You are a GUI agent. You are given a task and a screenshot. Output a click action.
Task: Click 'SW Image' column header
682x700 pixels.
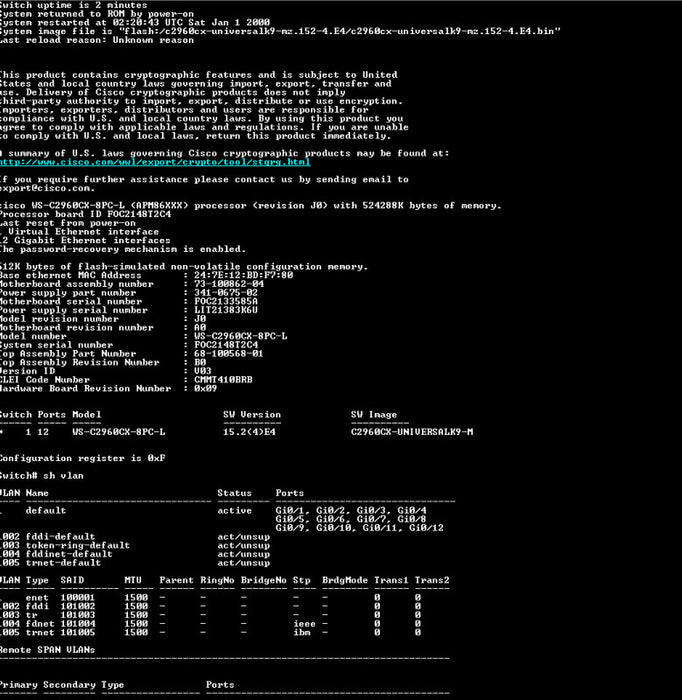(x=374, y=415)
